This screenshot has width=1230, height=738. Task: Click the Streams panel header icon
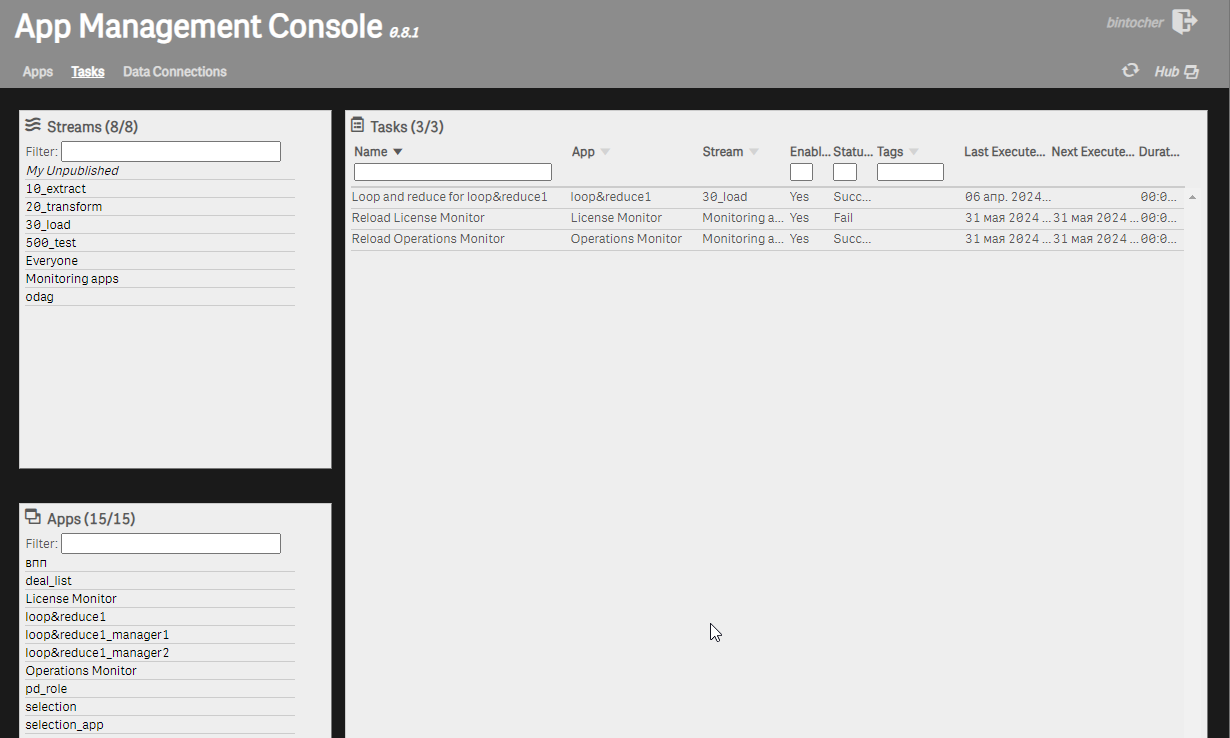pos(33,124)
